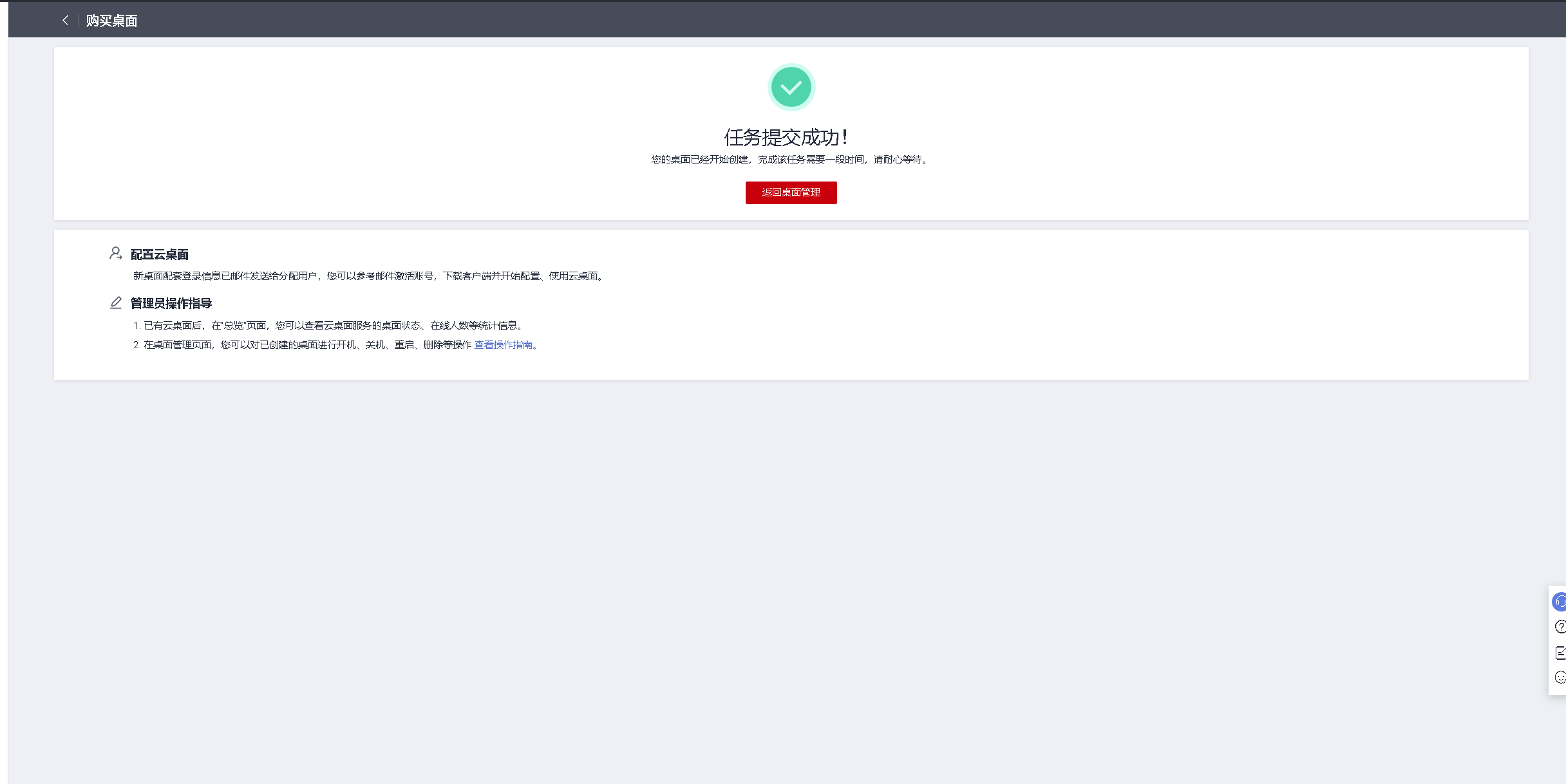Click the 购买桌面 page title
The image size is (1566, 784).
click(111, 21)
